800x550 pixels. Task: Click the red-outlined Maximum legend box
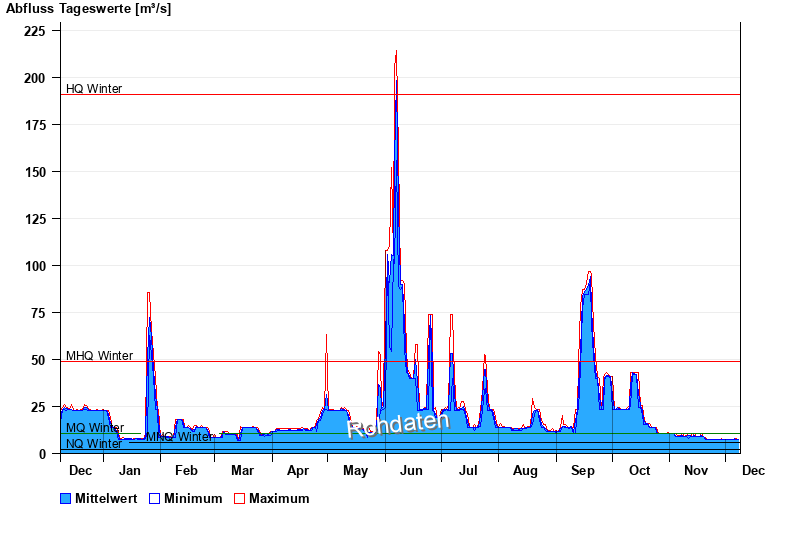coord(239,499)
